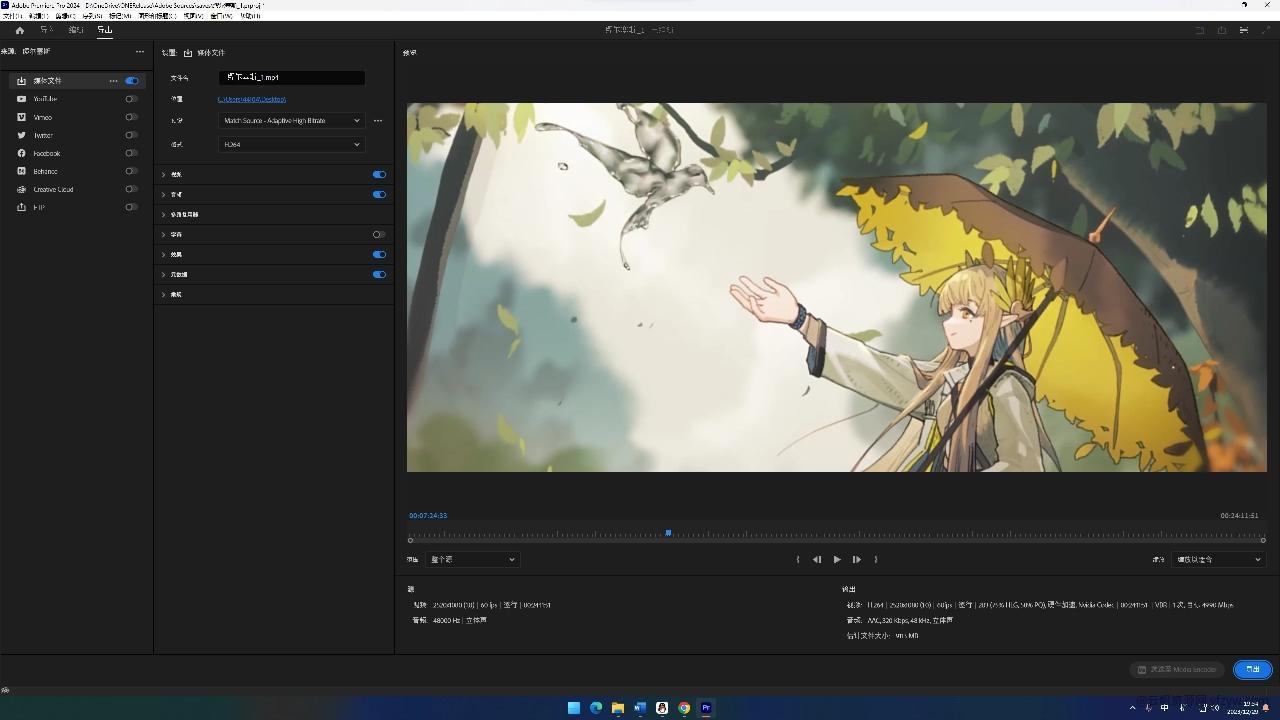
Task: Click the Creative Cloud destination icon
Action: (x=21, y=189)
